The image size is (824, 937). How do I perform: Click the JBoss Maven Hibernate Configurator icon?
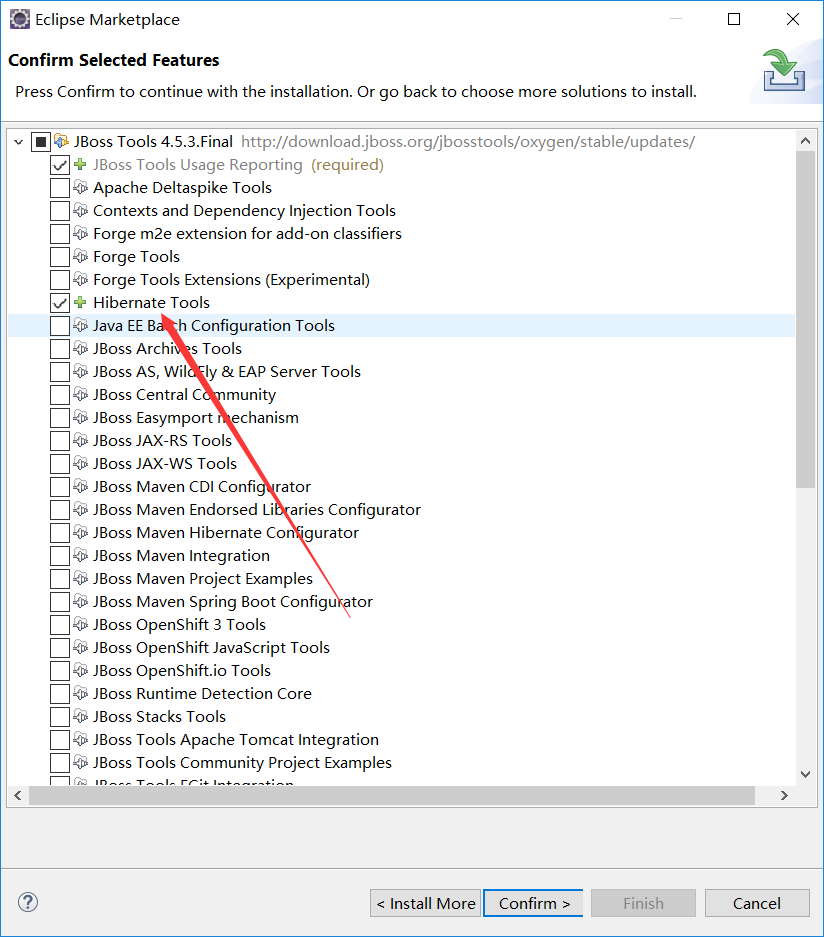81,532
